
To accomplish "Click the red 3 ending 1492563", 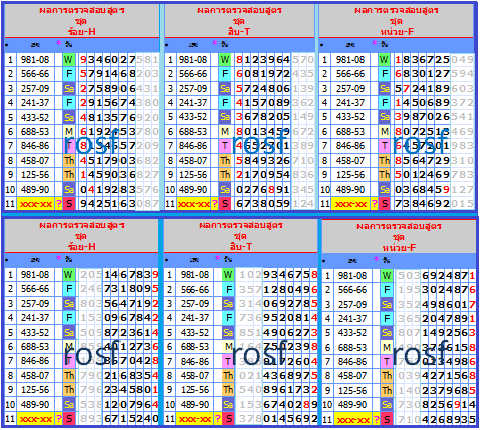I will coord(472,333).
